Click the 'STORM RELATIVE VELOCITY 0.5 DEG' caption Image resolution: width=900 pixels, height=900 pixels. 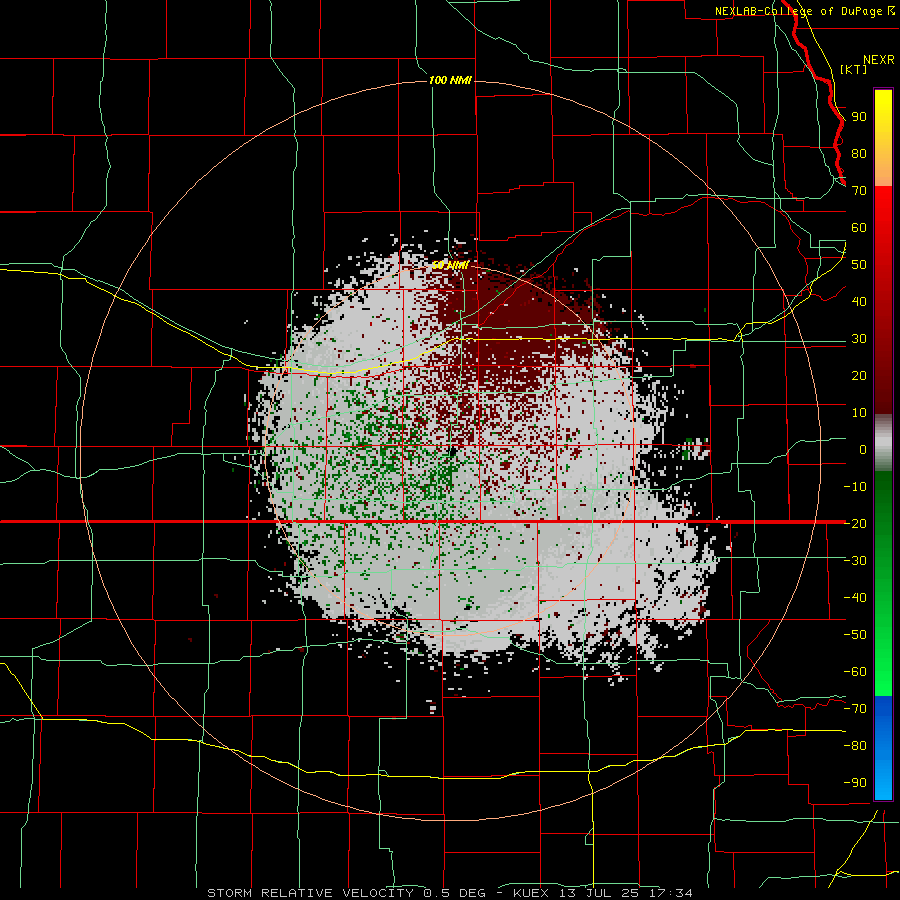pos(346,893)
